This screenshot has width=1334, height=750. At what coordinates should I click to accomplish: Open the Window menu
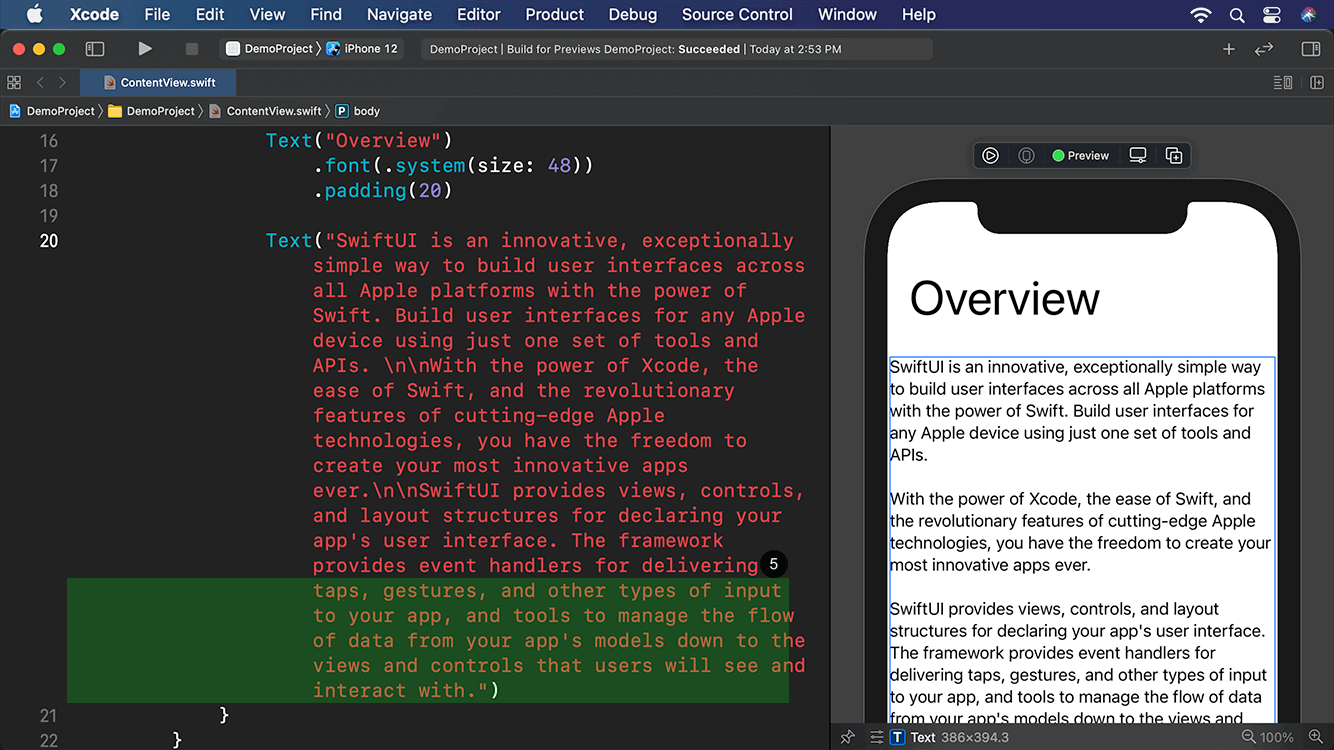[847, 14]
